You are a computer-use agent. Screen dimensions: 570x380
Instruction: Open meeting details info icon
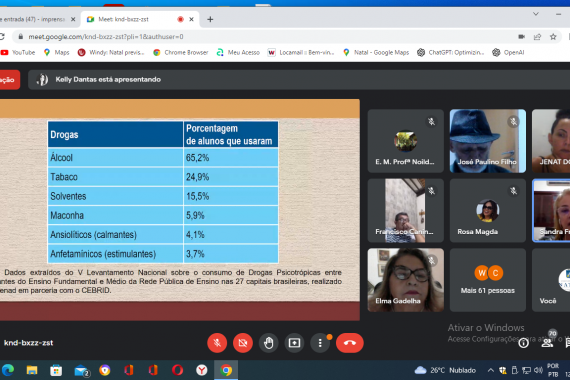pos(523,343)
